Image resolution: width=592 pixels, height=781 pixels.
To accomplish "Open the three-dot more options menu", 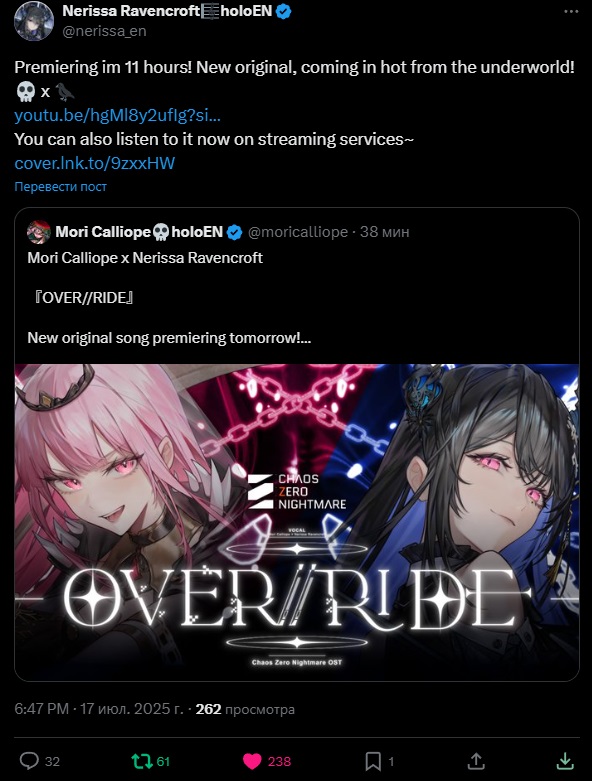I will pos(571,11).
